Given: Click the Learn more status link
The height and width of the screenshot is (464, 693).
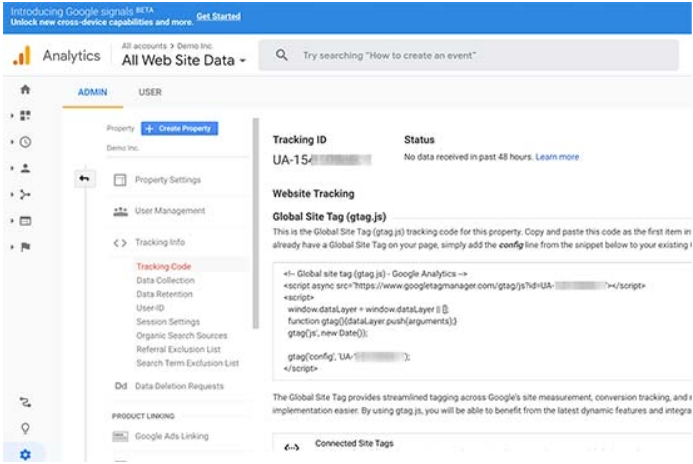Looking at the screenshot, I should 557,157.
